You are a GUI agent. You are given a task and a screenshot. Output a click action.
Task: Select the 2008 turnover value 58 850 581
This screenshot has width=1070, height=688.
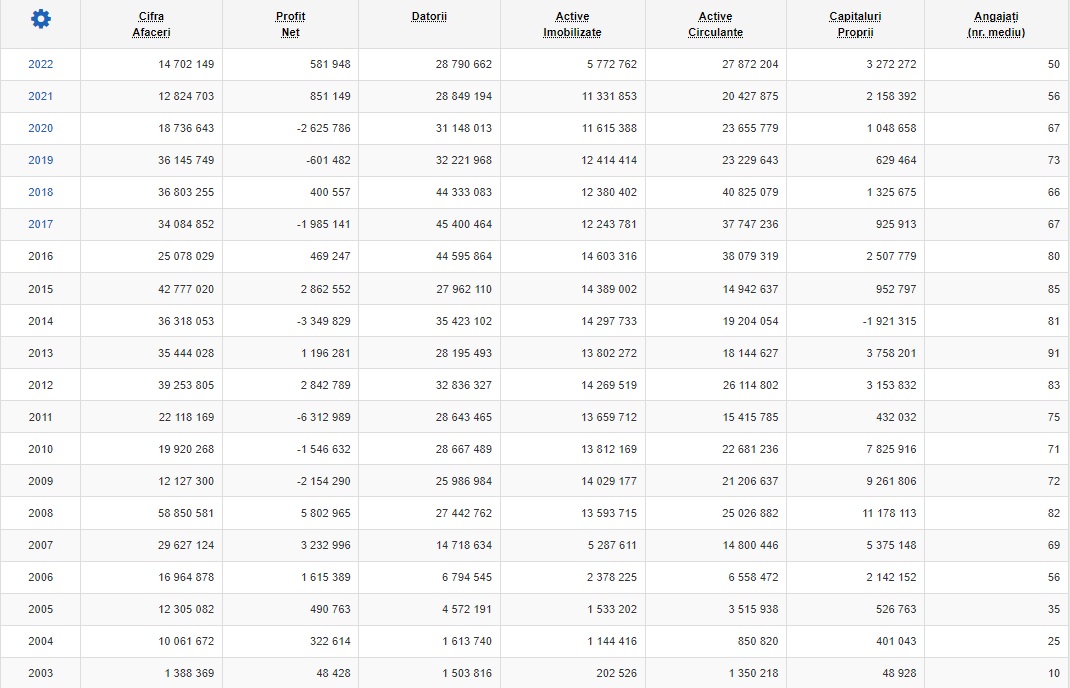tap(186, 513)
